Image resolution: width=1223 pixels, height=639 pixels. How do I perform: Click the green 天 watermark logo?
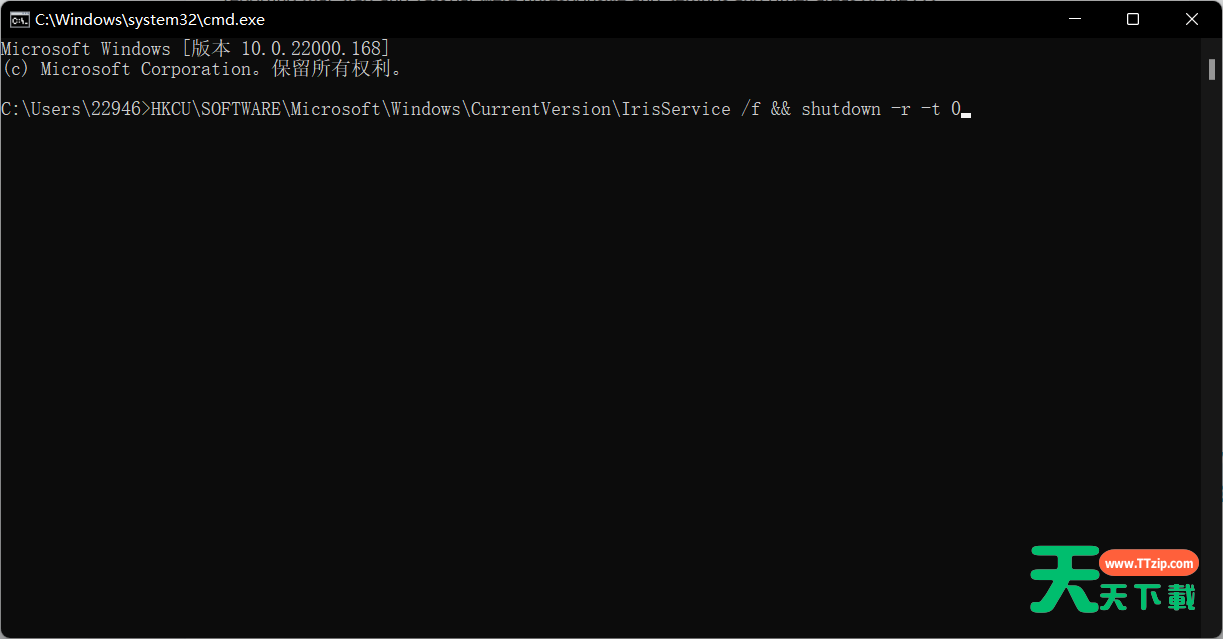click(1064, 579)
